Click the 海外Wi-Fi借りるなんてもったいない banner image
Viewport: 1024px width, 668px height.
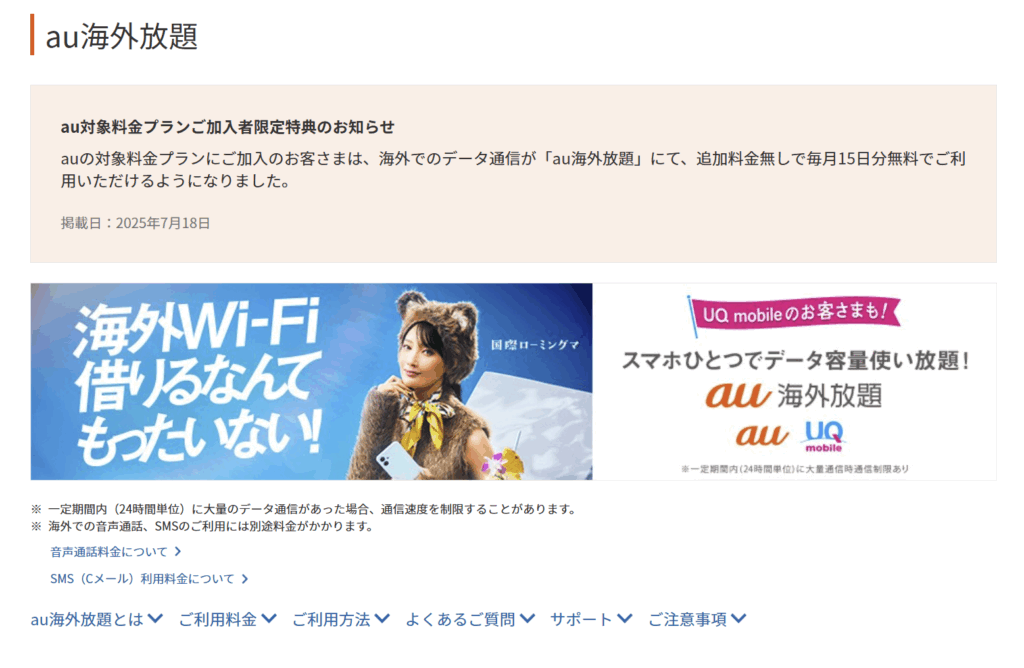(x=312, y=381)
